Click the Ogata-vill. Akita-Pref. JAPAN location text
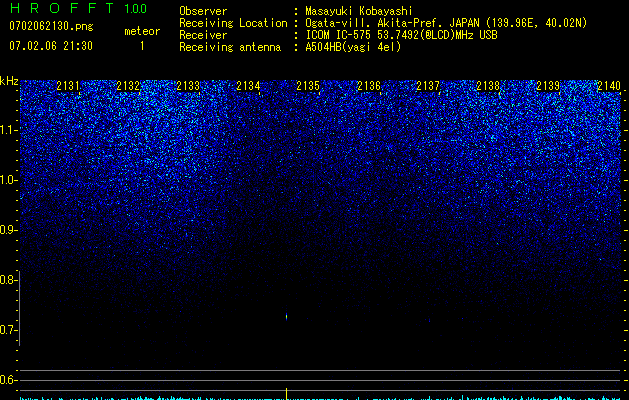 click(446, 23)
